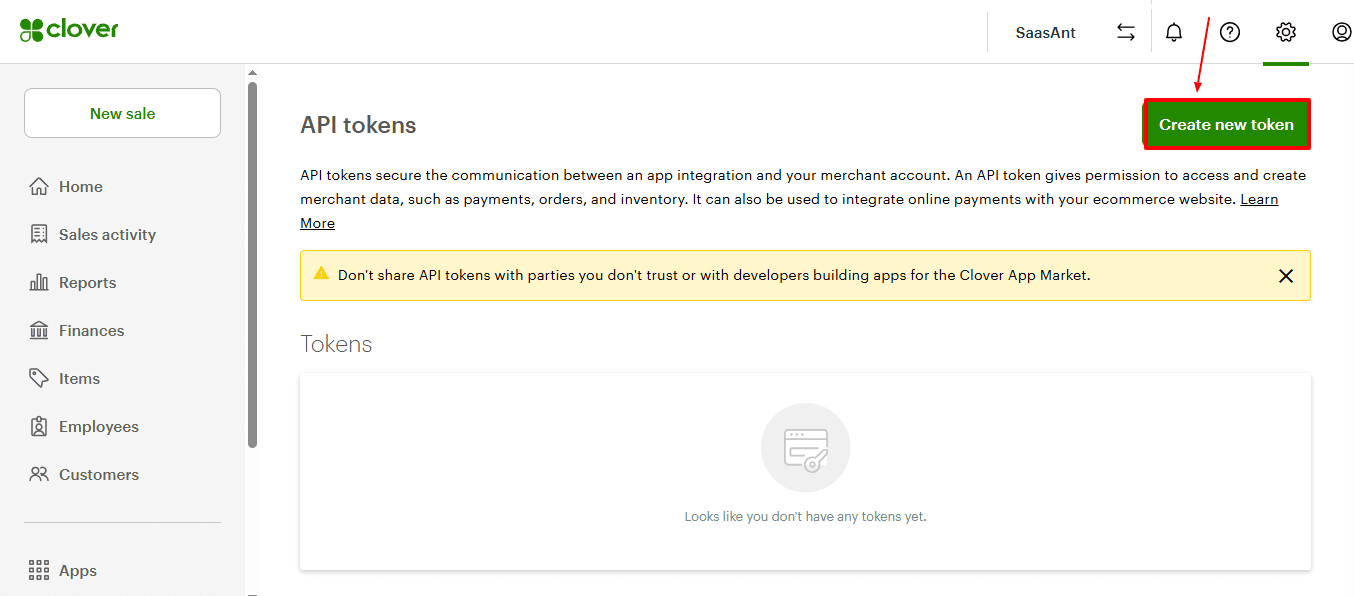Click the Customers people icon
1354x596 pixels.
(39, 474)
